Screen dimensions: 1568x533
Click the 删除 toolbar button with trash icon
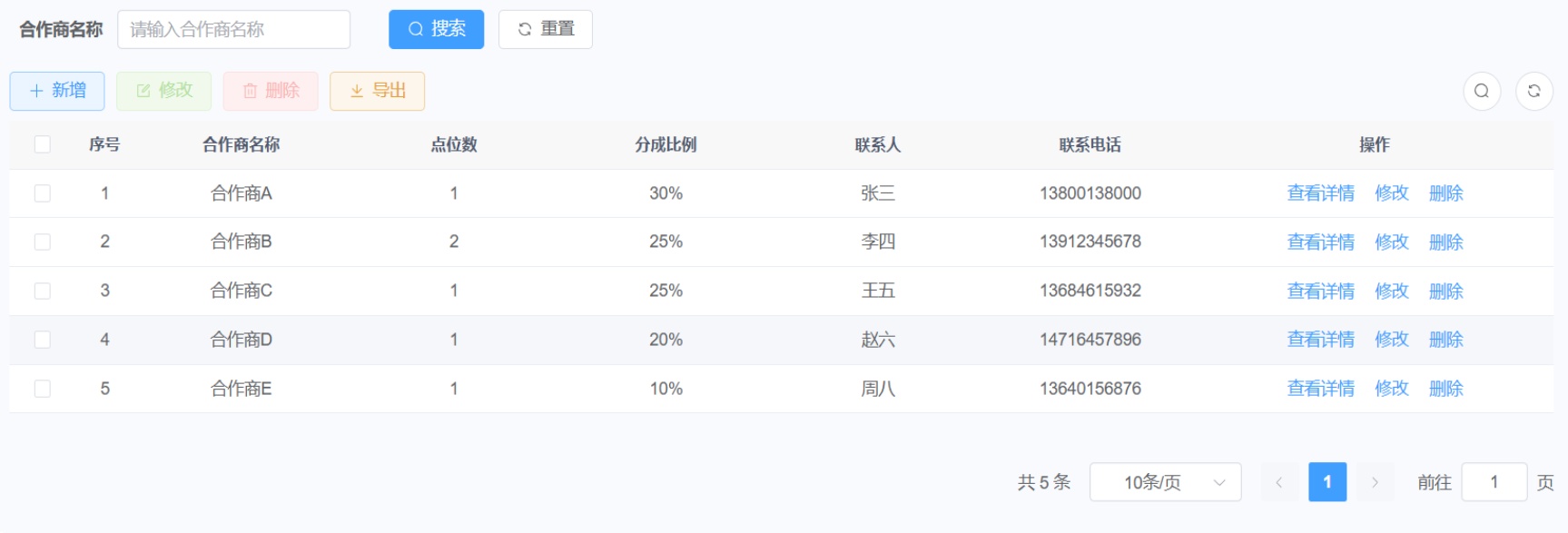click(271, 91)
